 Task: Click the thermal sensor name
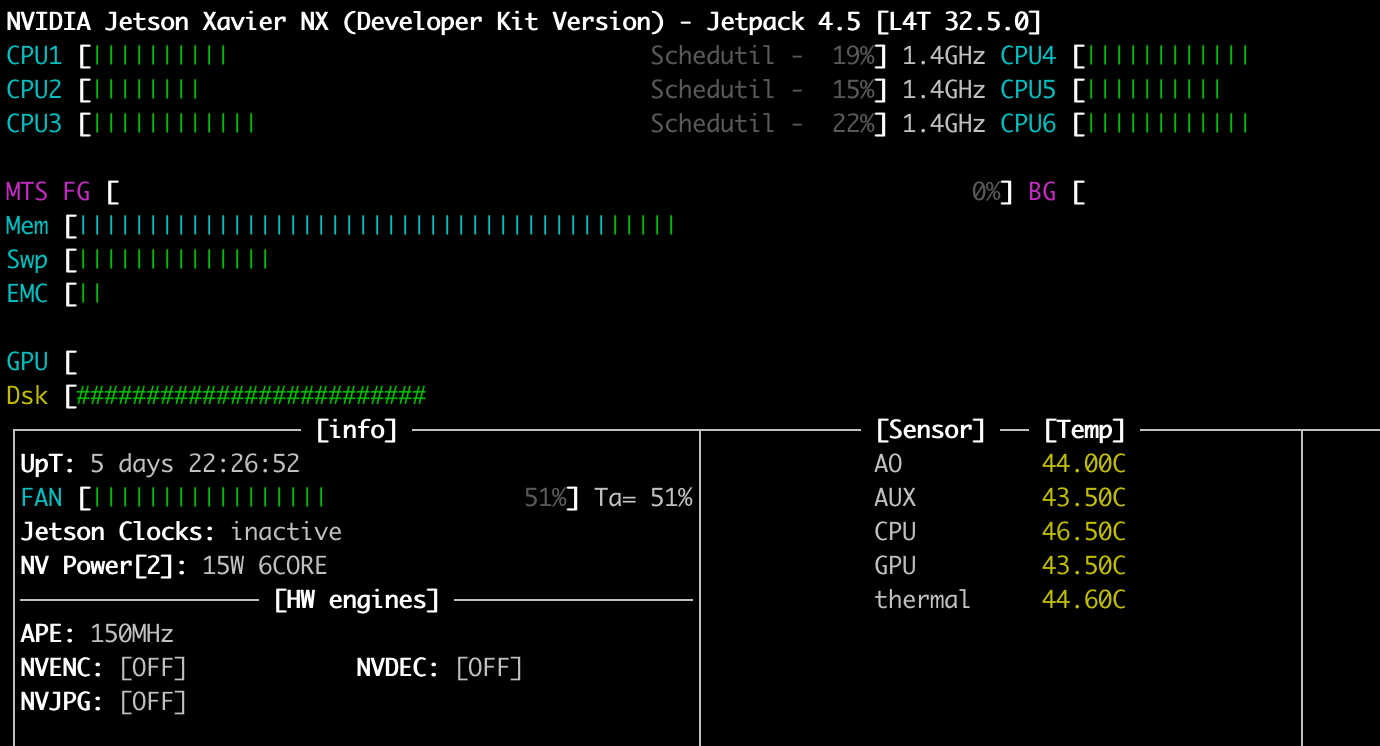(x=923, y=600)
